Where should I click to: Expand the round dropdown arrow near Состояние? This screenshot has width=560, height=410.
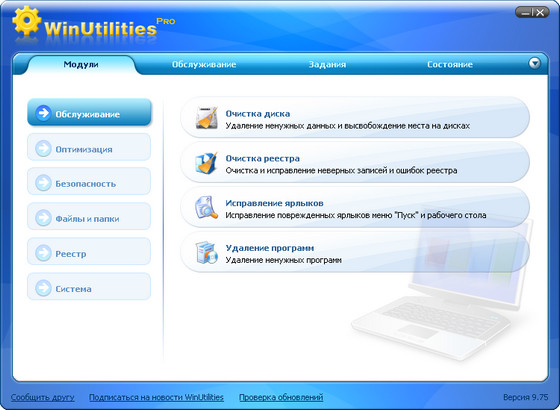[x=534, y=63]
